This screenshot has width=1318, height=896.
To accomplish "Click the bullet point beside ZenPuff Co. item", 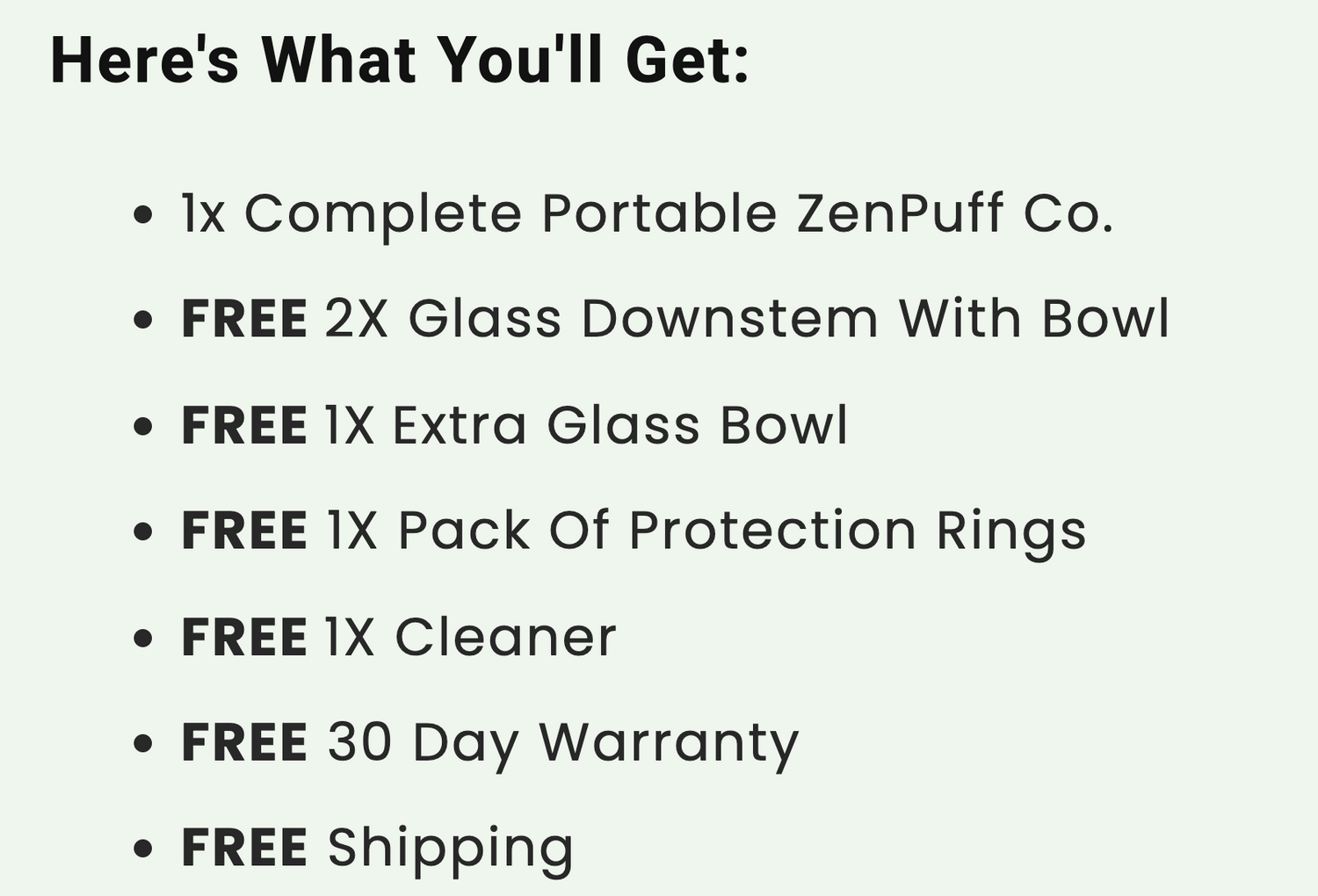I will pyautogui.click(x=143, y=214).
